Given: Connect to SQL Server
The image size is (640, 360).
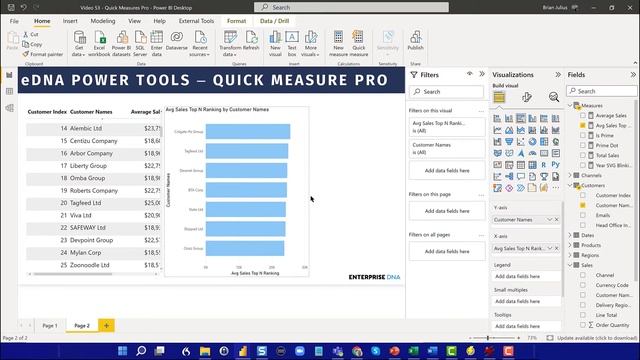Looking at the screenshot, I should 140,43.
